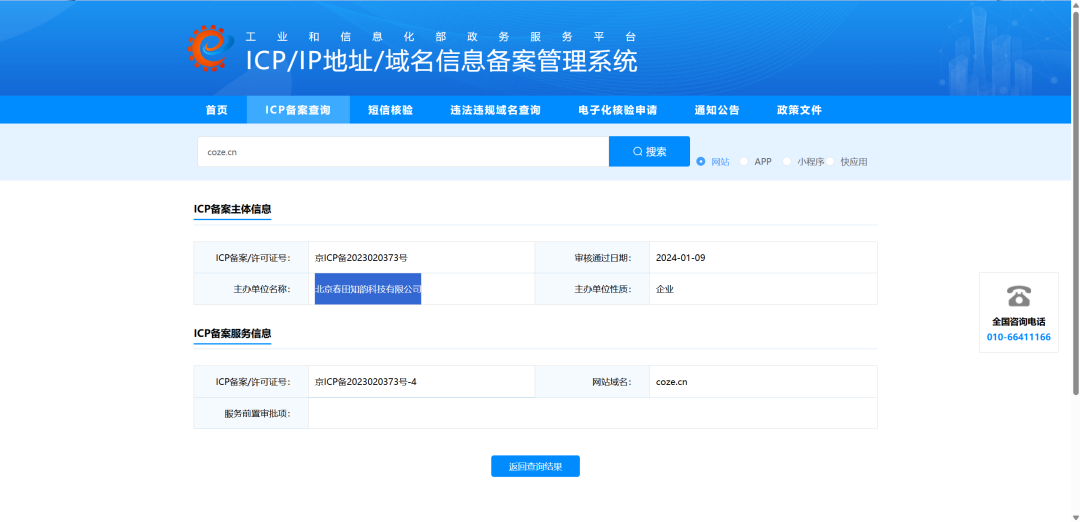Click the search field containing coze.cn
Image resolution: width=1080 pixels, height=522 pixels.
(x=403, y=152)
